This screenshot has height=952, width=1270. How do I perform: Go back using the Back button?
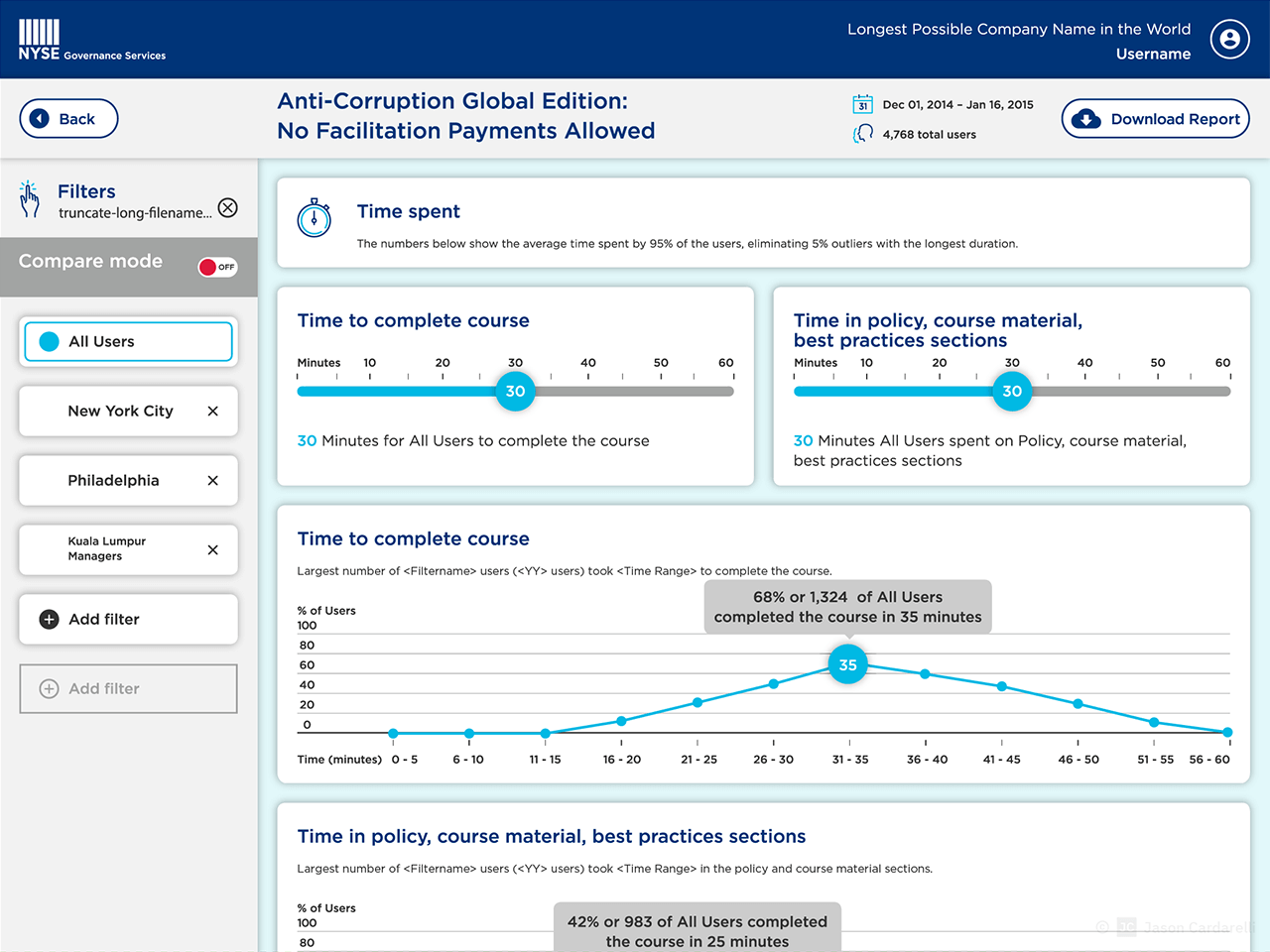click(68, 119)
